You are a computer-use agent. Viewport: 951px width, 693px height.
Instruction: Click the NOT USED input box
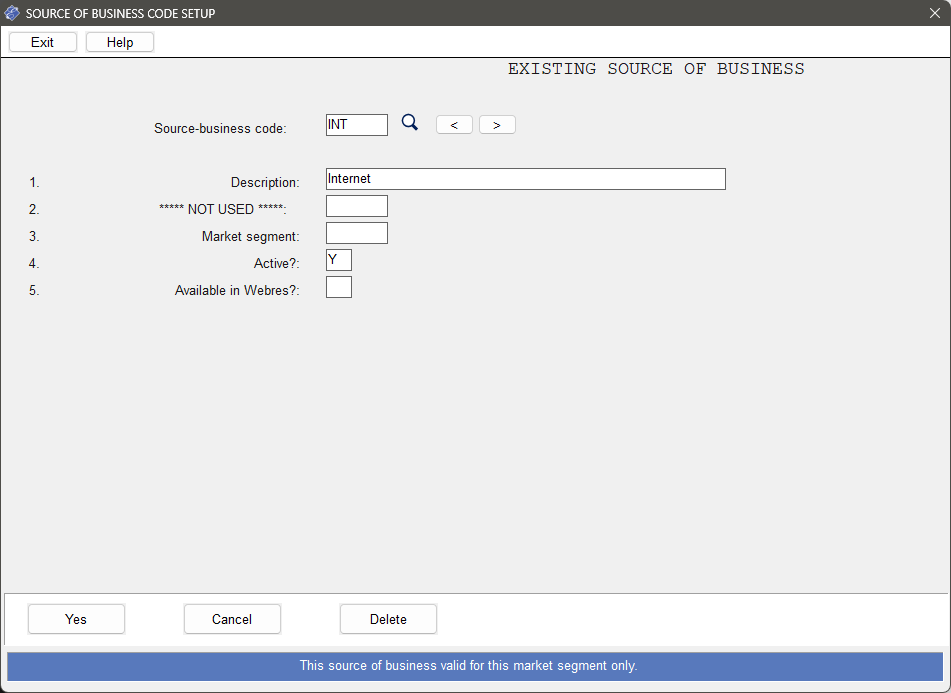coord(356,206)
